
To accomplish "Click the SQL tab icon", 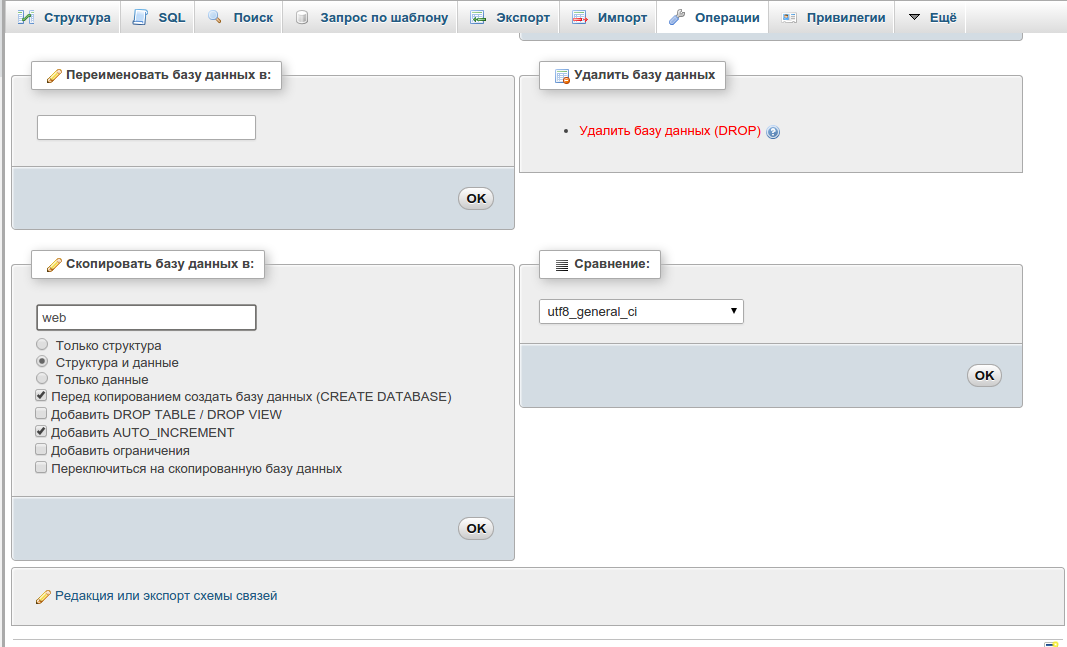I will [x=140, y=17].
